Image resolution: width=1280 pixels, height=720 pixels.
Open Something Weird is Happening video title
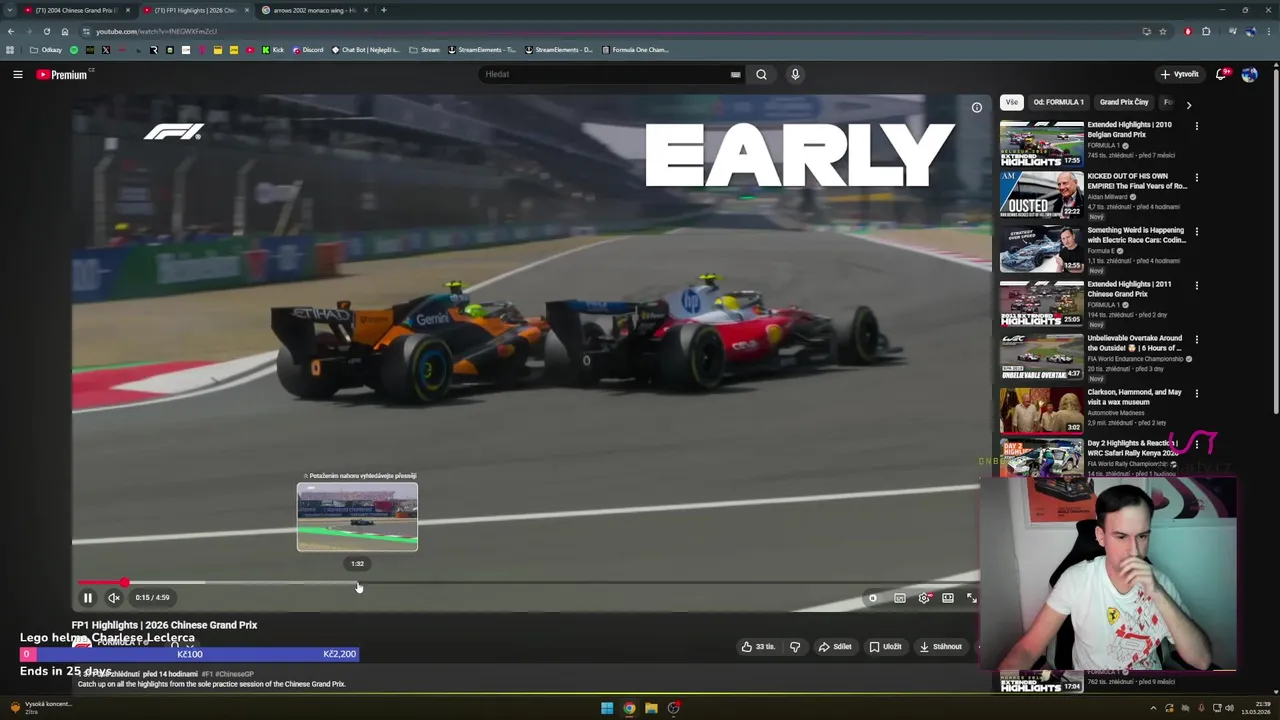point(1136,235)
